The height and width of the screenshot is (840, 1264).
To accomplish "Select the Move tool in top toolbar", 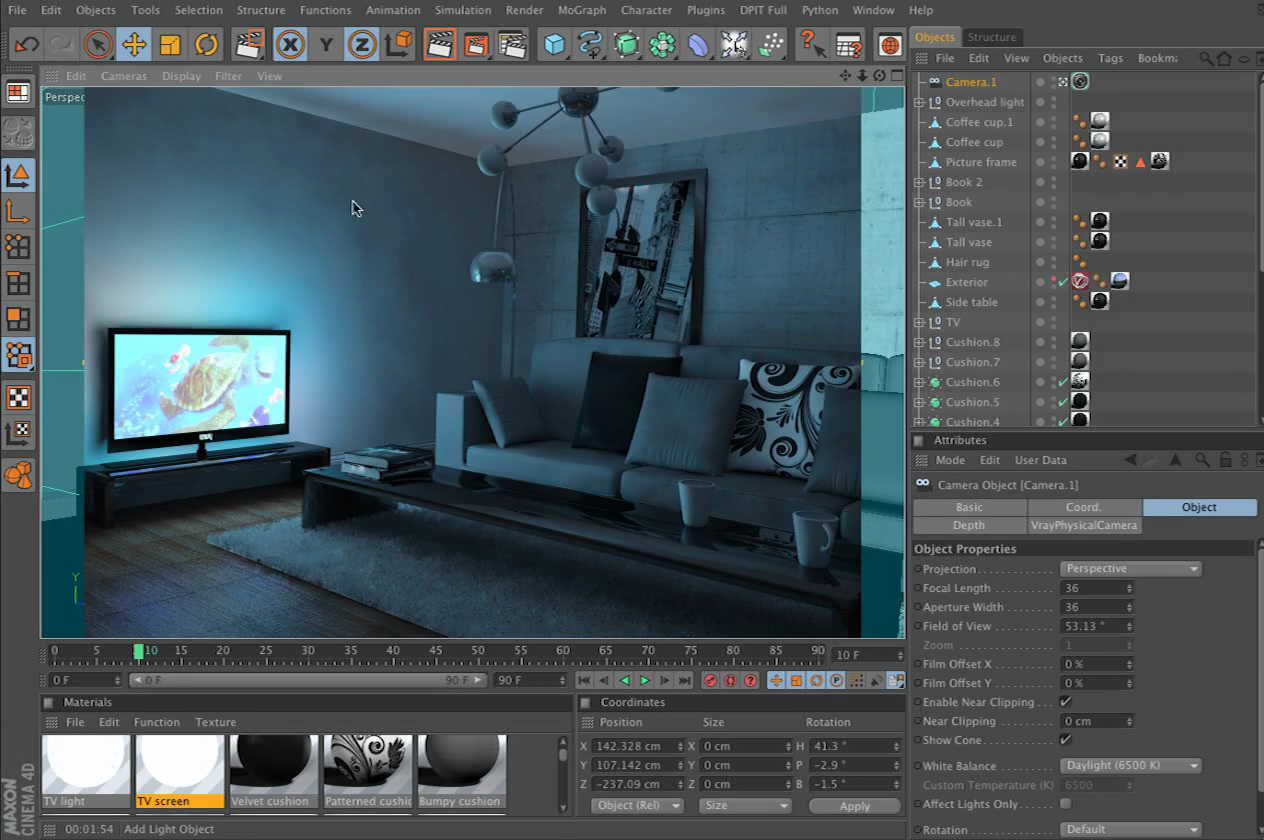I will 133,44.
